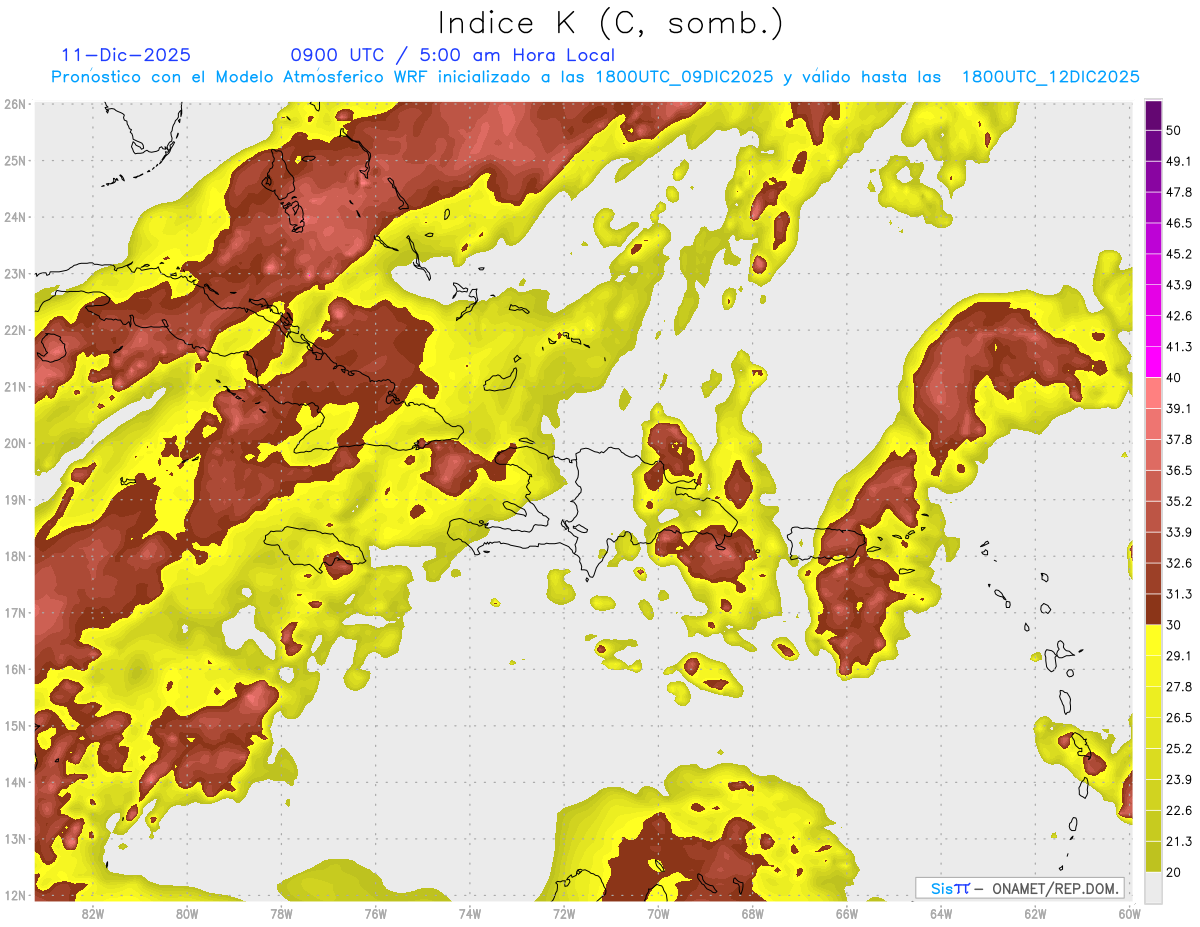Click the "0900 UTC / 5:00 am Hora Local" text

coord(452,56)
